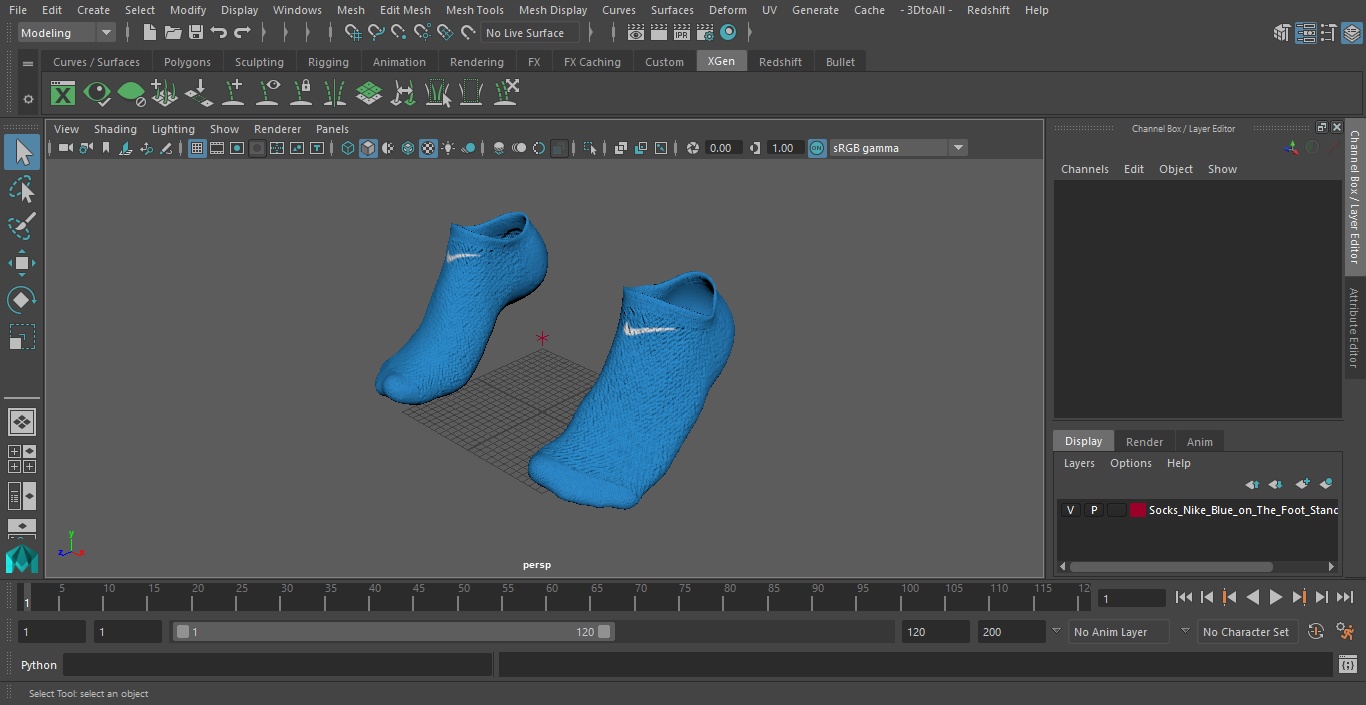Click the XGen delete guides X icon
Viewport: 1366px width, 705px height.
(x=506, y=94)
